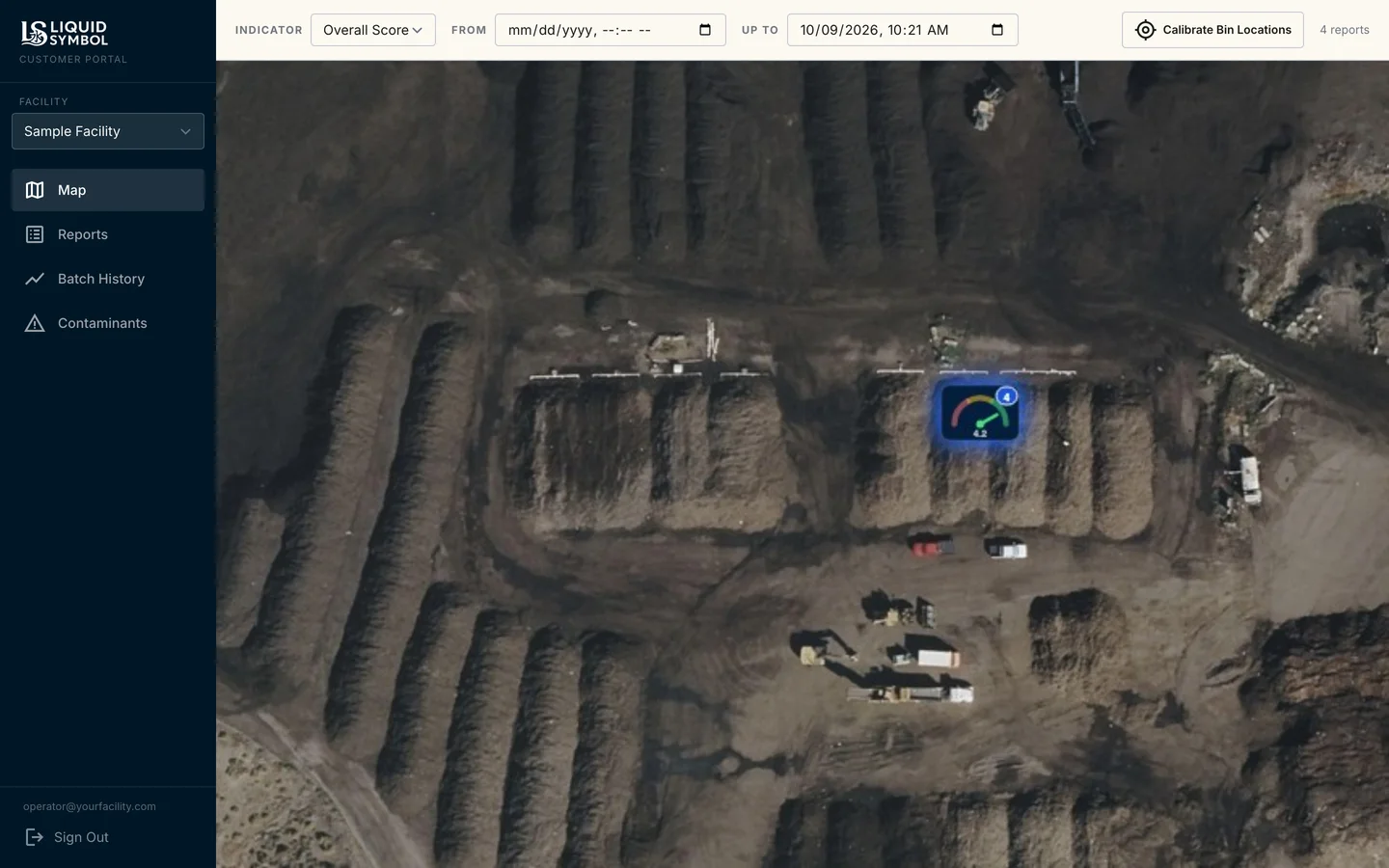Viewport: 1389px width, 868px height.
Task: Click the calibrate crosshair target icon
Action: (x=1145, y=30)
